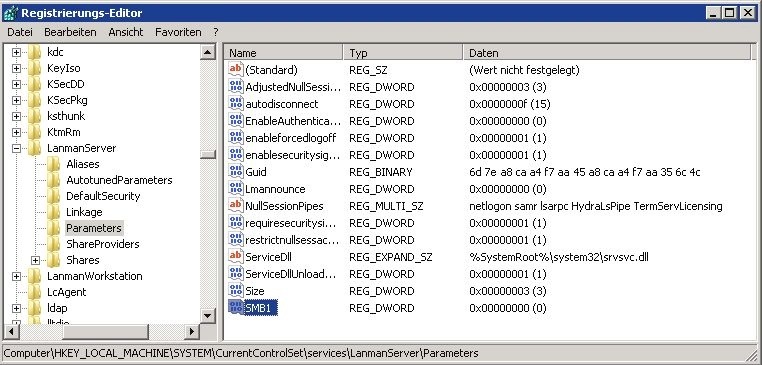762x365 pixels.
Task: Click the ServiceDllUnload... DWORD icon
Action: click(x=236, y=274)
